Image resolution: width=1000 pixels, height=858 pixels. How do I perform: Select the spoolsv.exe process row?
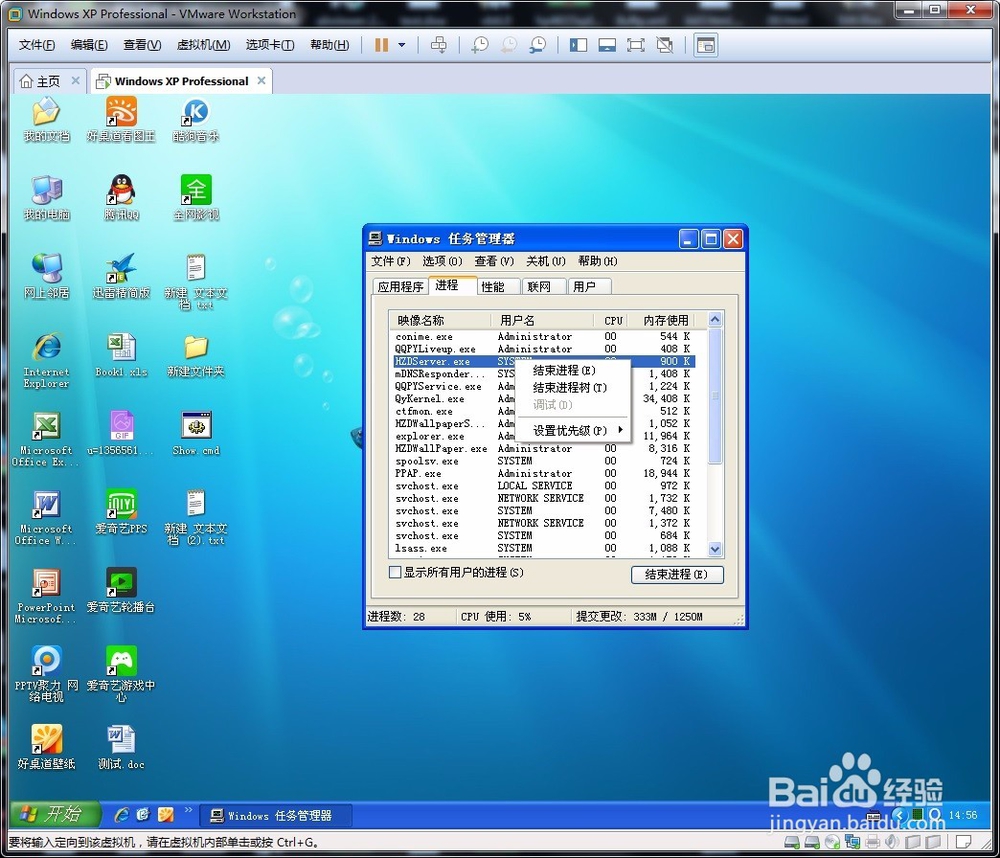point(542,461)
